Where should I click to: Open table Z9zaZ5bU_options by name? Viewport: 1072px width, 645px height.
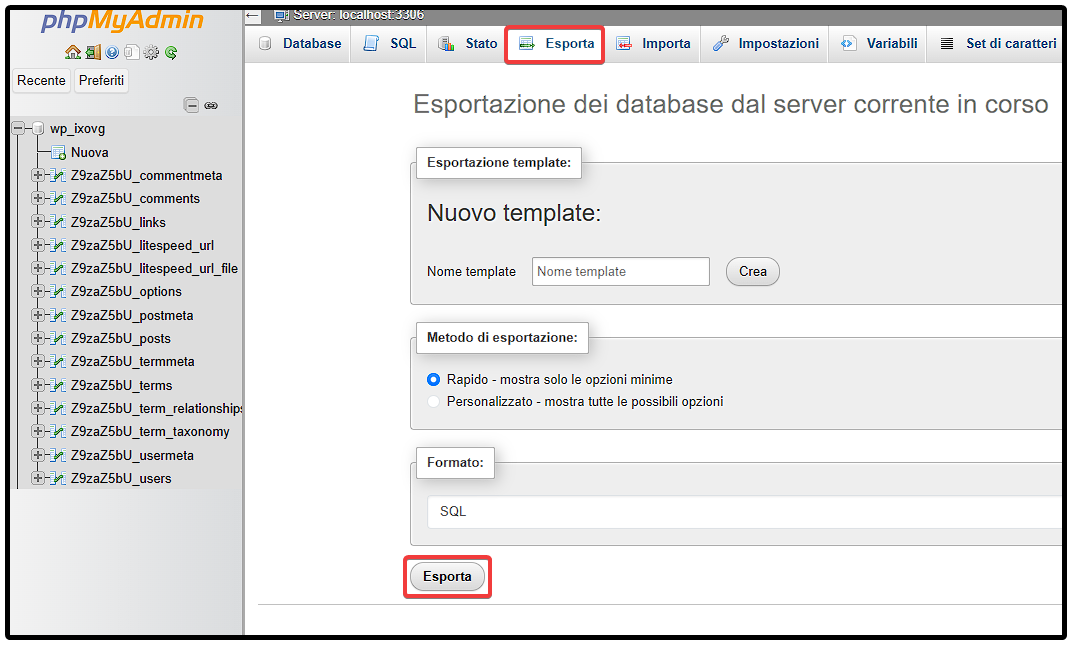(126, 292)
